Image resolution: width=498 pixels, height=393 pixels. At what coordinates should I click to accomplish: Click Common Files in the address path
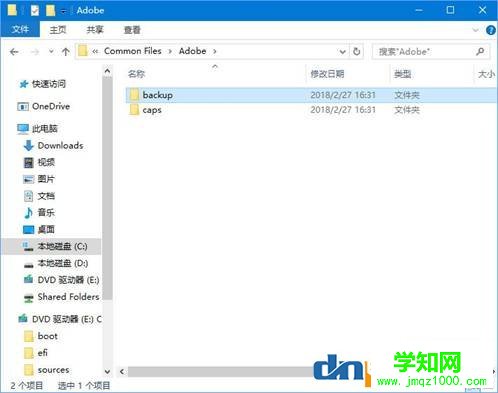point(133,51)
